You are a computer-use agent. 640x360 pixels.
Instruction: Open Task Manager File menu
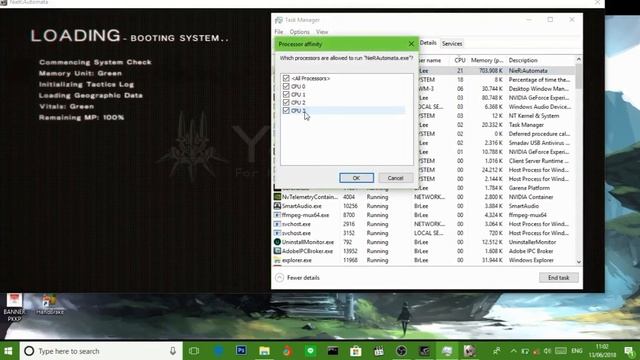click(x=279, y=31)
